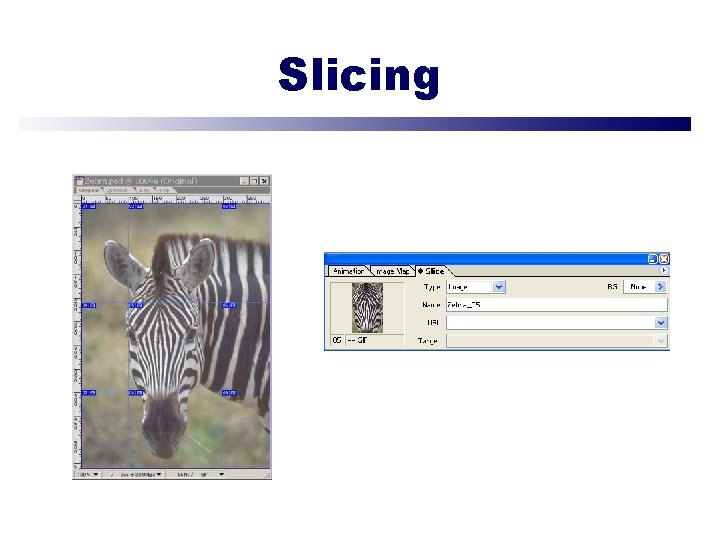Click the slice Name input field
Viewport: 720px width, 540px height.
coord(557,305)
